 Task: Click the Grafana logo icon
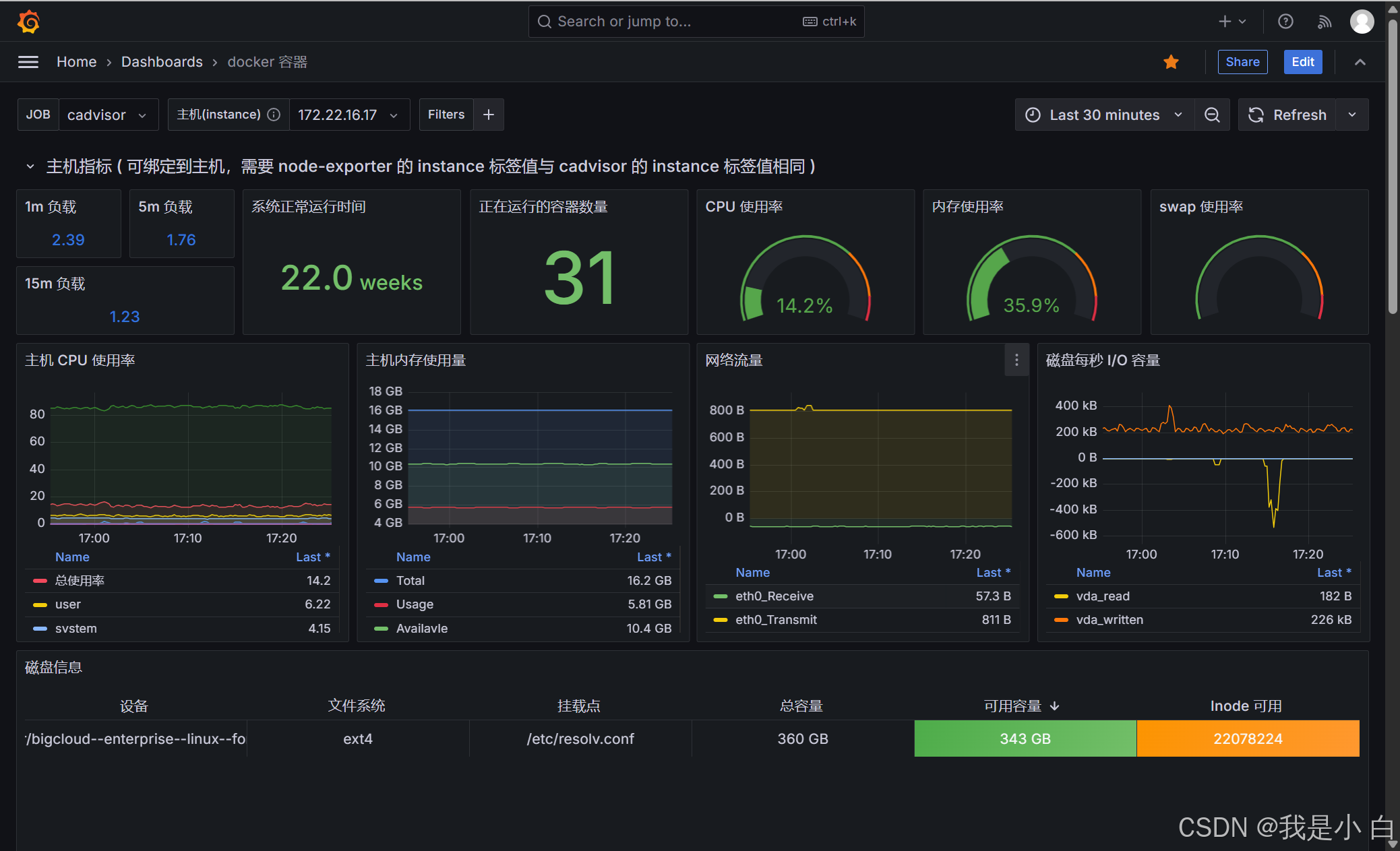[x=28, y=22]
